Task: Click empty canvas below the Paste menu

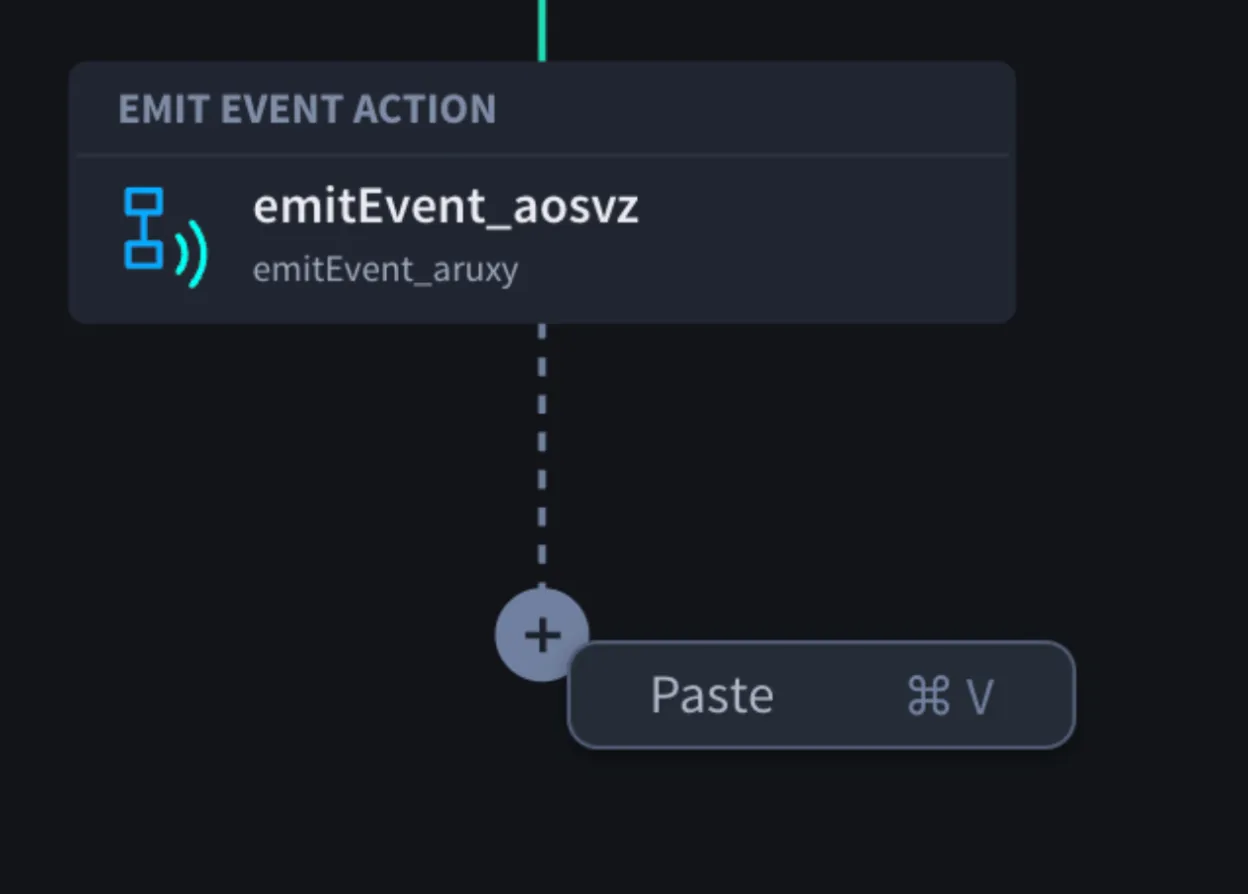Action: 821,820
